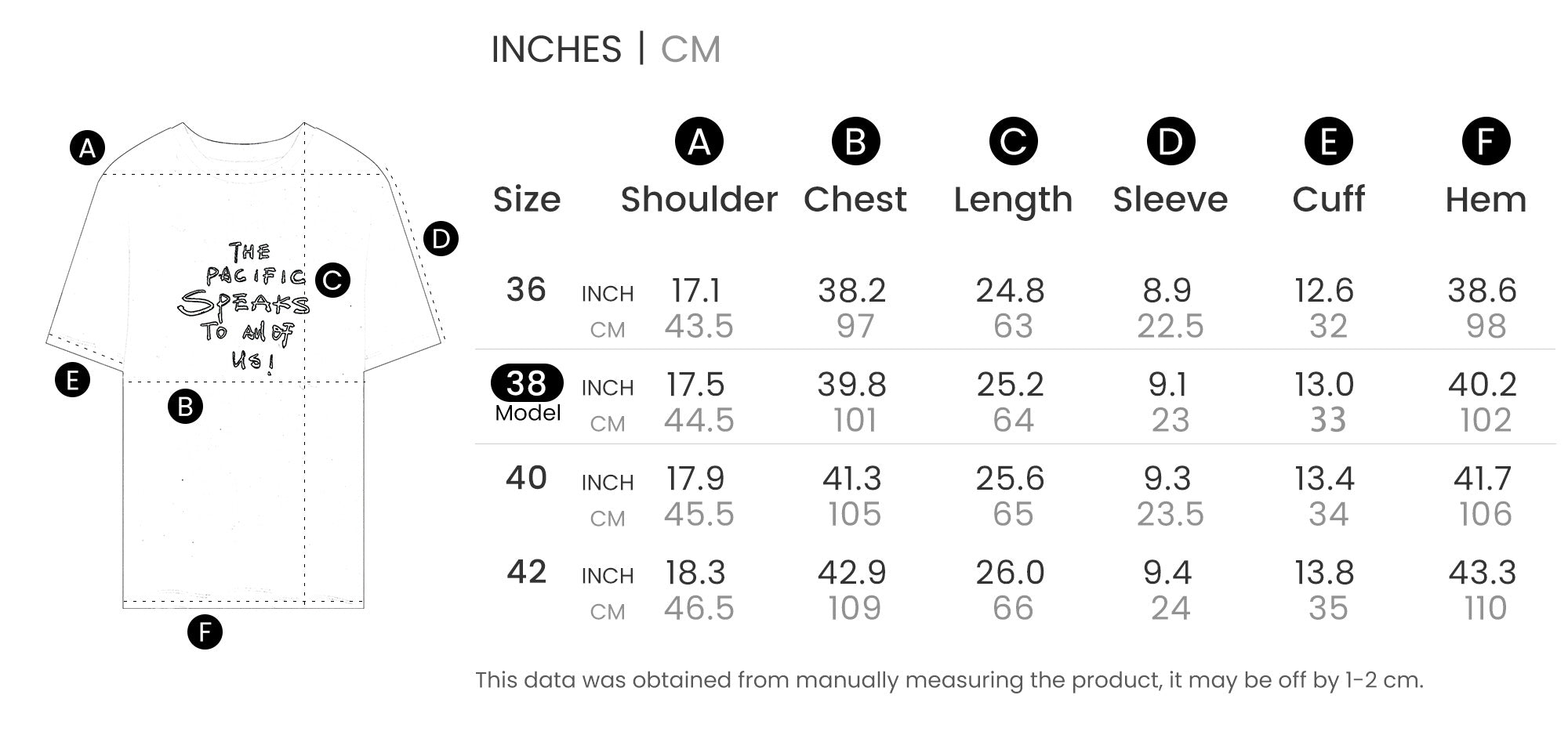This screenshot has height=742, width=1568.
Task: Switch the size chart to CM units
Action: coord(690,49)
